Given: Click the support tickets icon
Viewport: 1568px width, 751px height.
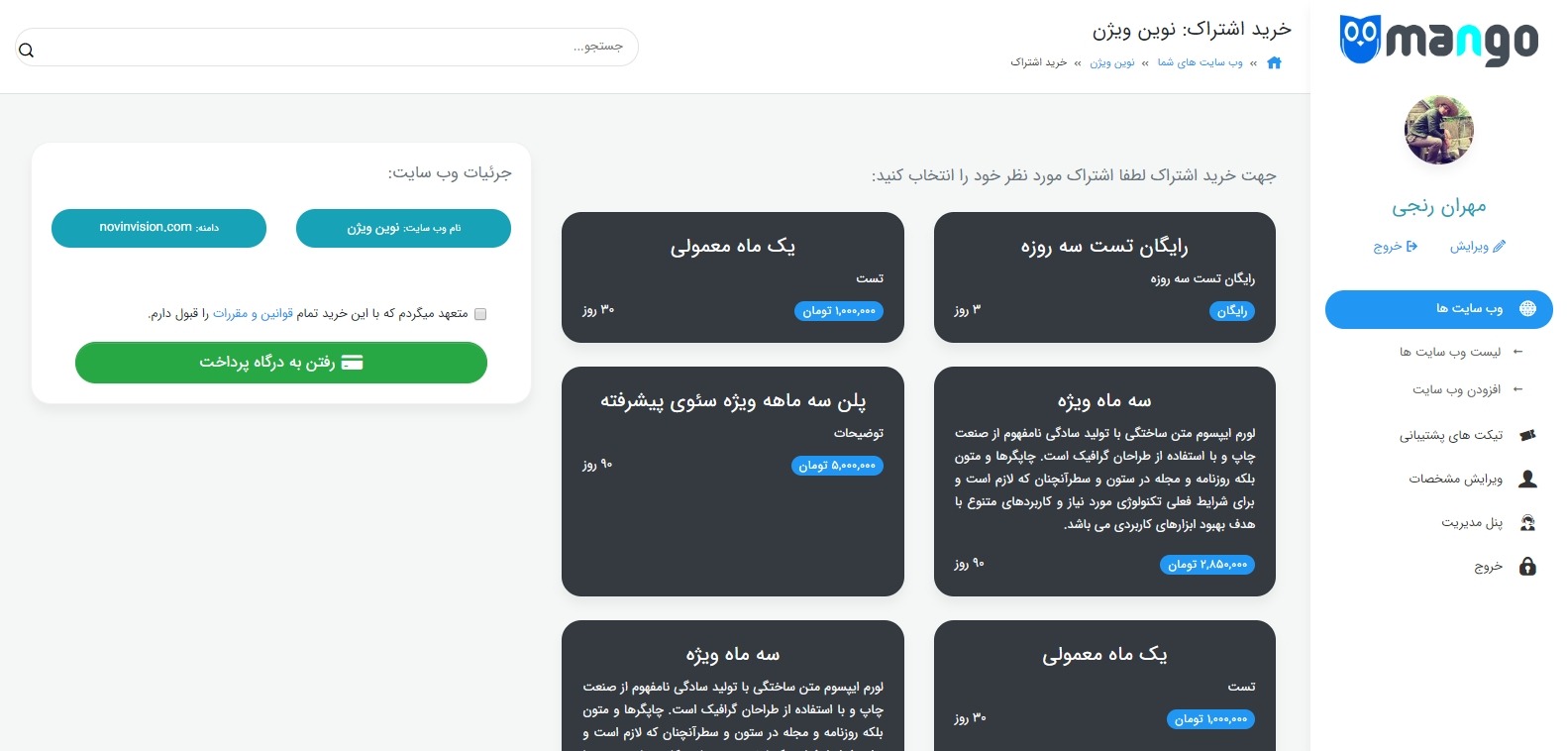Looking at the screenshot, I should click(1527, 435).
